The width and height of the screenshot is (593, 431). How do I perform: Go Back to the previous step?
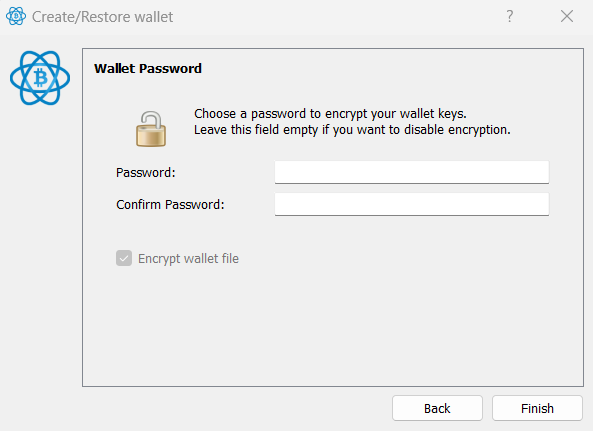(x=437, y=408)
